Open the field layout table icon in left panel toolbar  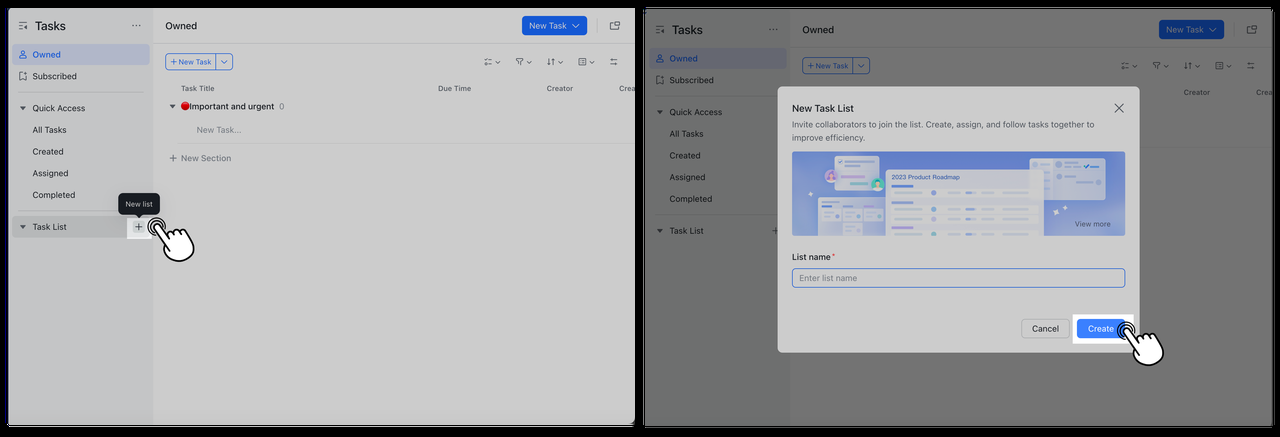click(x=586, y=62)
